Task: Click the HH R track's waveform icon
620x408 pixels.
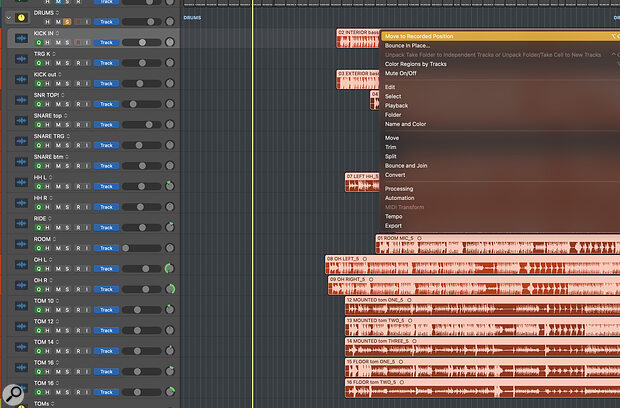Action: click(21, 203)
